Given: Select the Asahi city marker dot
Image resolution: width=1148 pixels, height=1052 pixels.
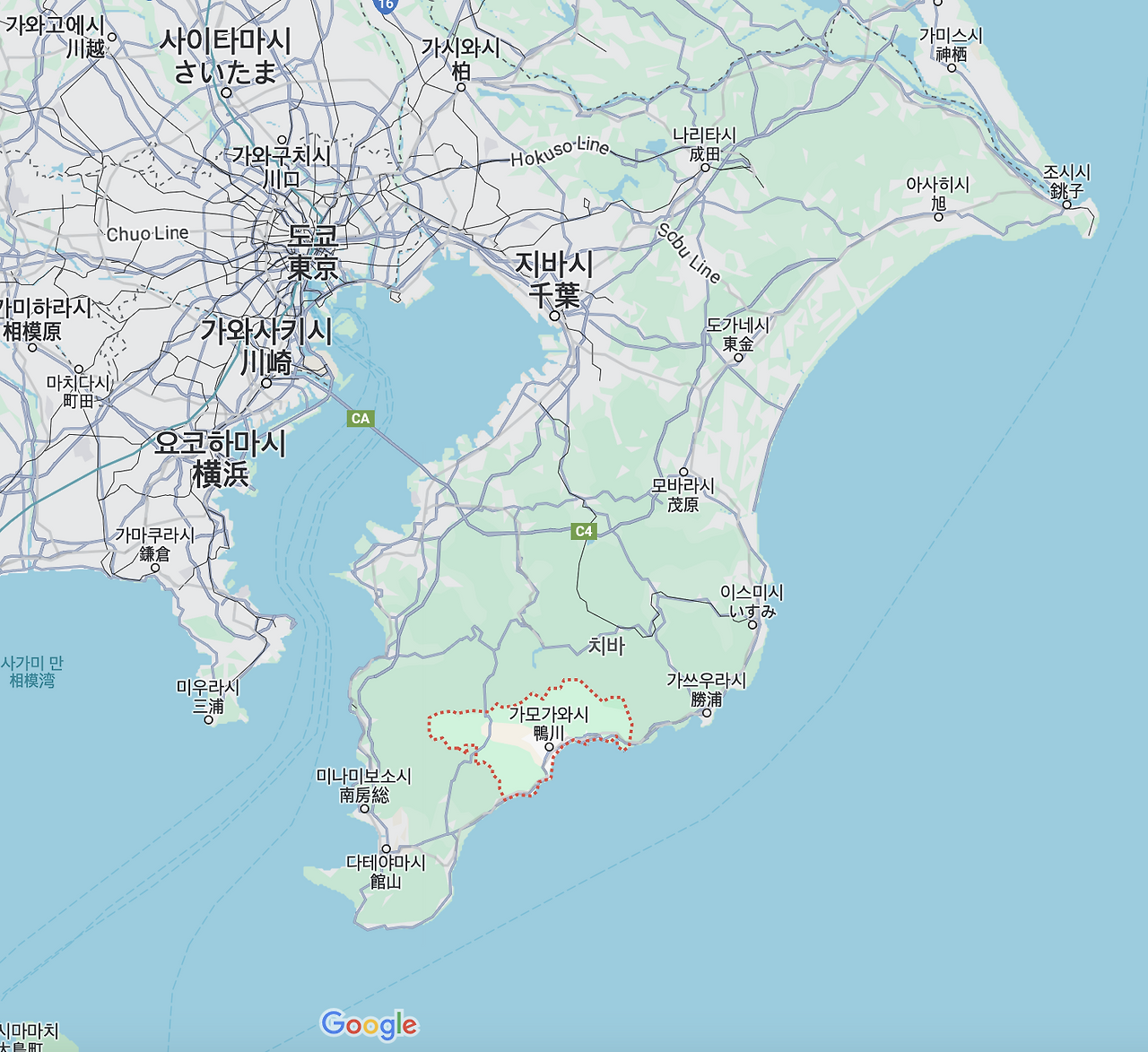Looking at the screenshot, I should (939, 218).
